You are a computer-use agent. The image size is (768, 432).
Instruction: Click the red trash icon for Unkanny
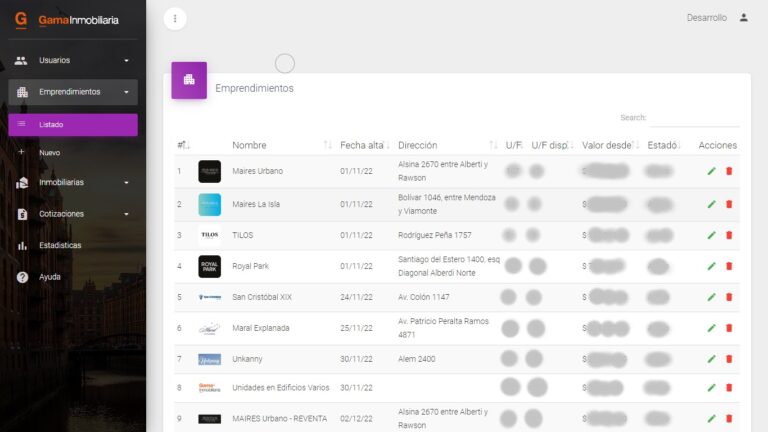[729, 359]
